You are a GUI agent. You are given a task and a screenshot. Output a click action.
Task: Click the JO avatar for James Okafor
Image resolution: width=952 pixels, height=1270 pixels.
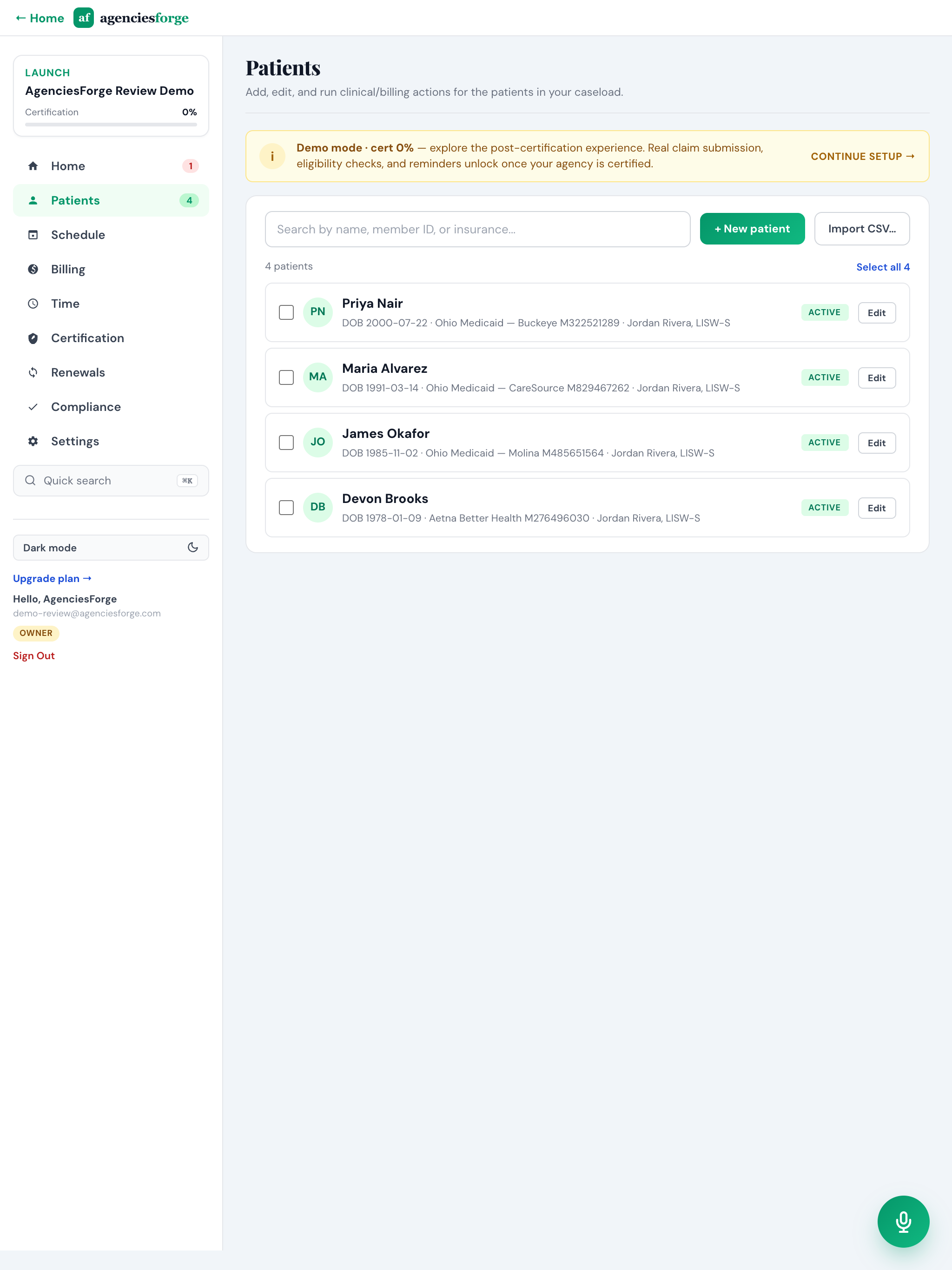(x=317, y=442)
